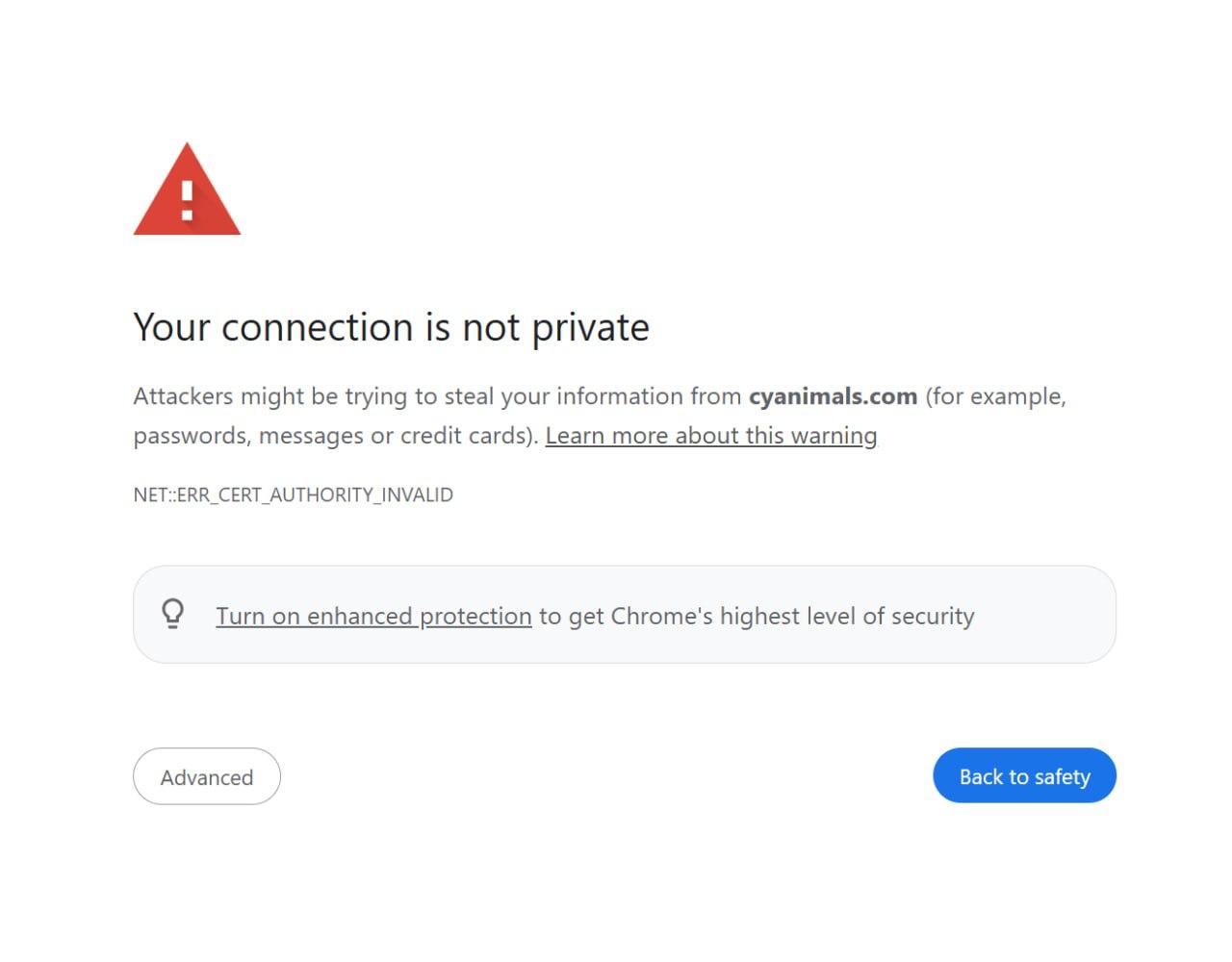Screen dimensions: 1232x962
Task: Click the word "warning" in the Learn more link
Action: tap(834, 436)
